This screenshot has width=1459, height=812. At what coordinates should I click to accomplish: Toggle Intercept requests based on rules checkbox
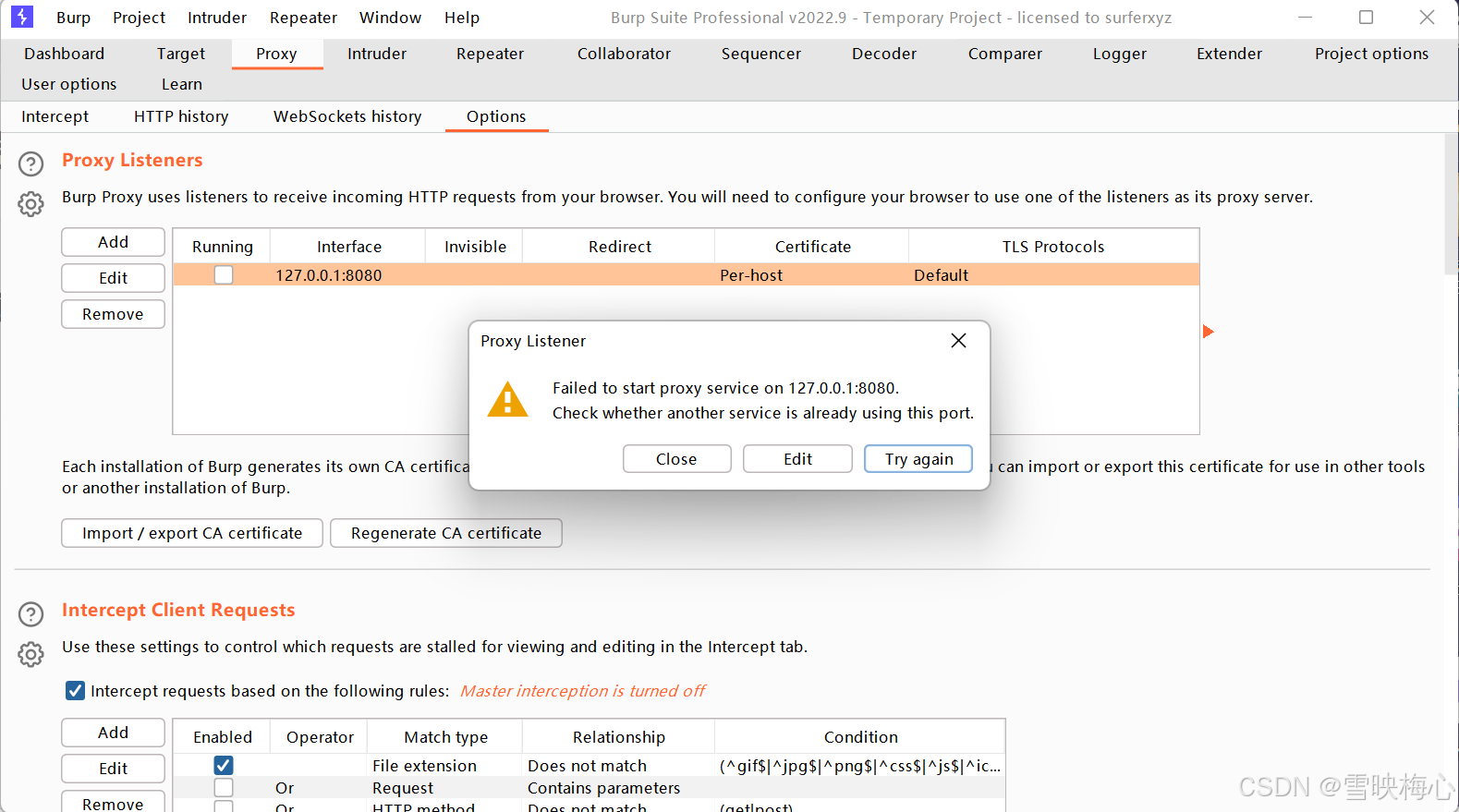(75, 690)
